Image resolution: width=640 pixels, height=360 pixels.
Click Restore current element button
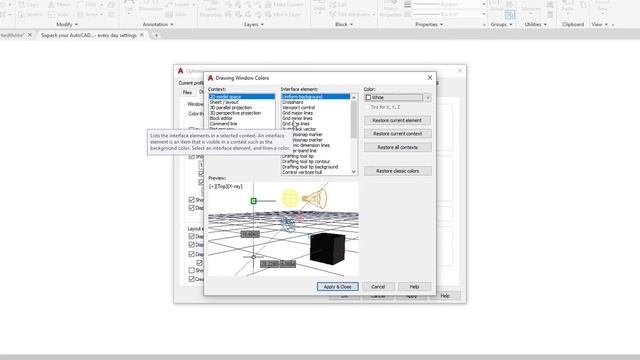pyautogui.click(x=397, y=120)
